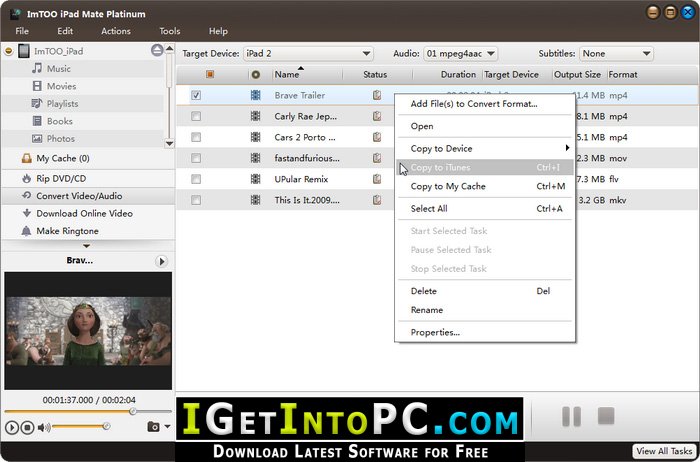The height and width of the screenshot is (462, 700).
Task: Click the film icon for This Is It.2009
Action: click(x=255, y=200)
